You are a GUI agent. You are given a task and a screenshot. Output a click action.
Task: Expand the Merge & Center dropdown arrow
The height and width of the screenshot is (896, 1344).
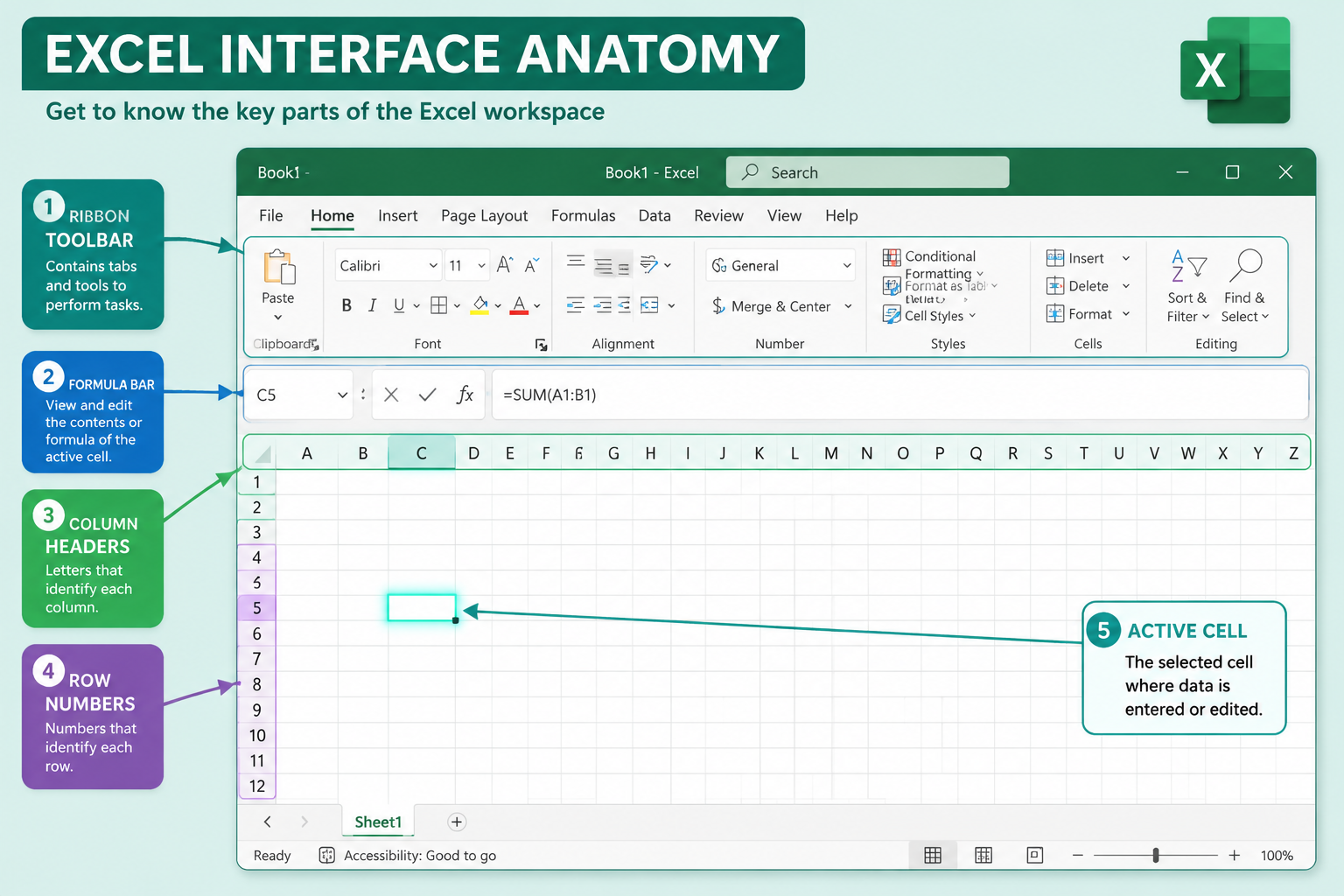point(848,306)
